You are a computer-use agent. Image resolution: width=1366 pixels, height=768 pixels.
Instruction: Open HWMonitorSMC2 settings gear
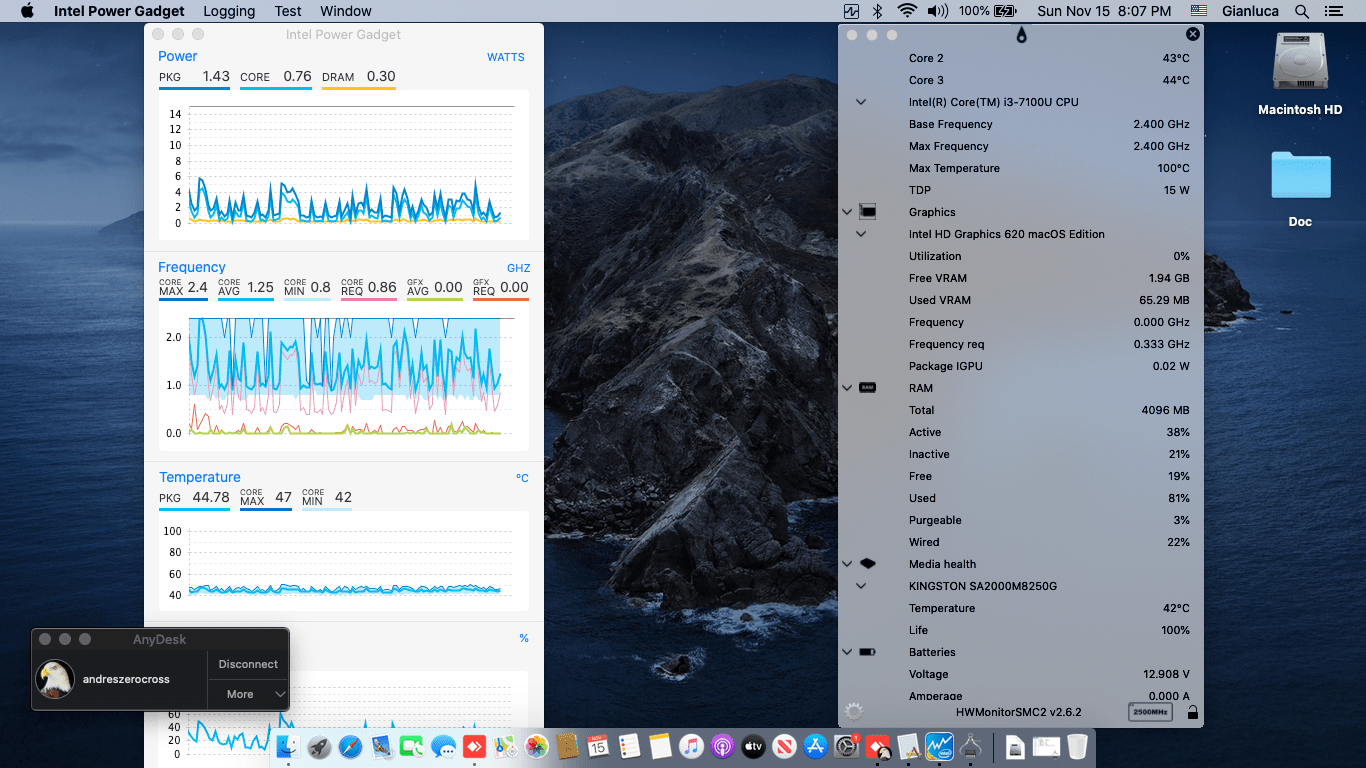pyautogui.click(x=853, y=711)
